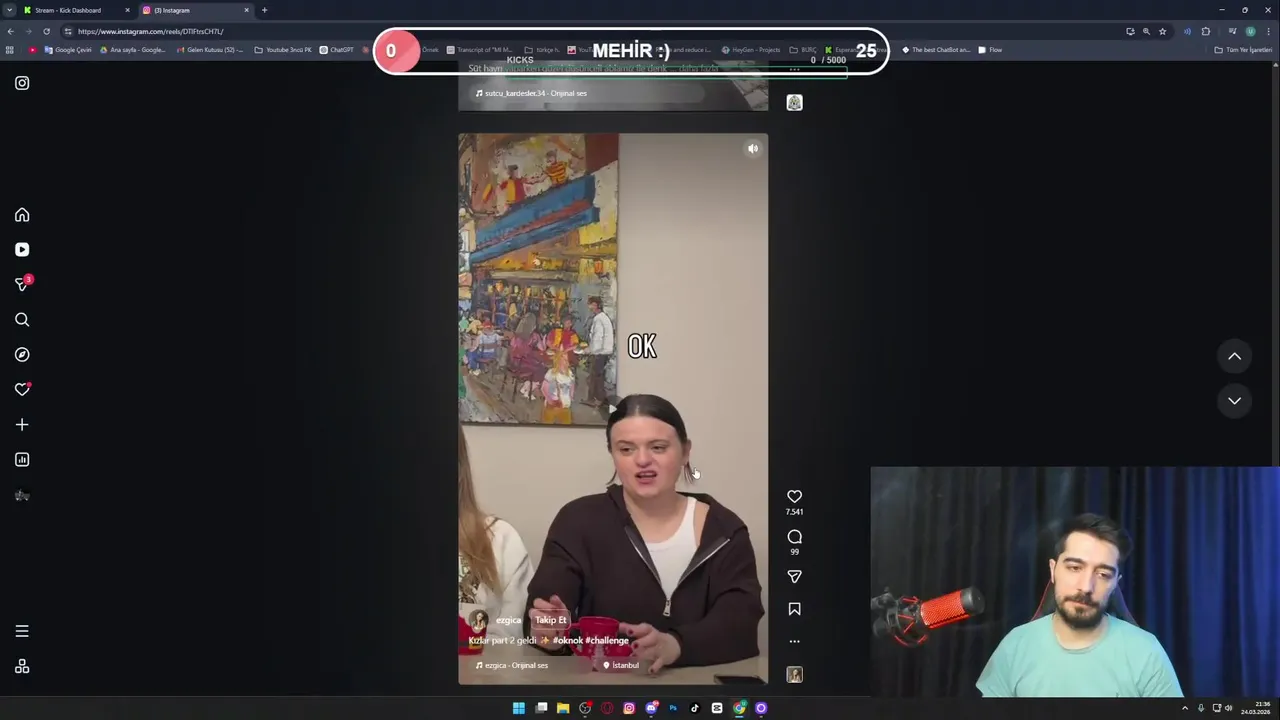The width and height of the screenshot is (1280, 720).
Task: Open Instagram app in taskbar
Action: [x=629, y=708]
